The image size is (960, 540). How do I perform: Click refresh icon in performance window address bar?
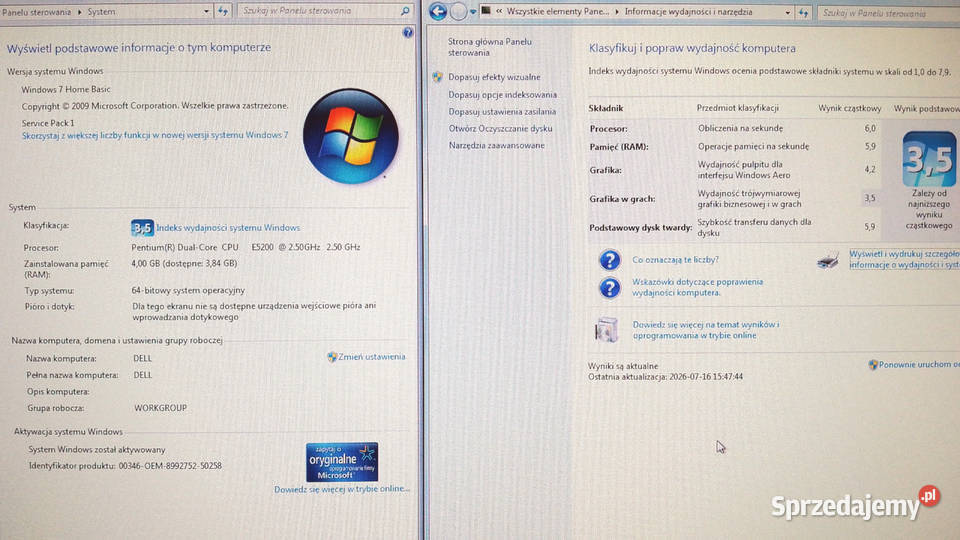pyautogui.click(x=803, y=12)
